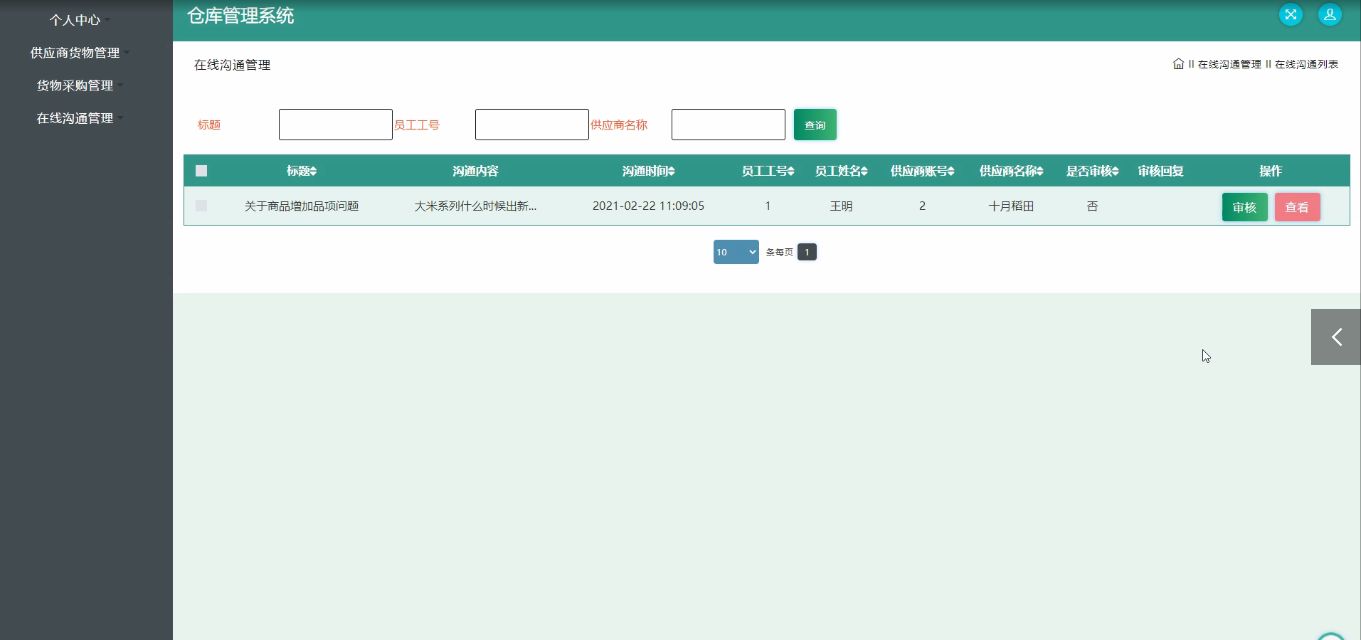Click timestamp 2021-02-22 11:09:05

pos(648,206)
